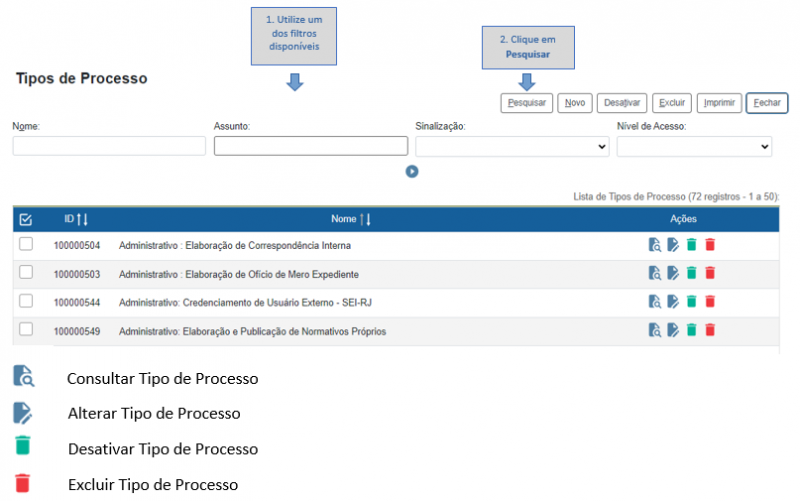Click the consult icon for process 100000504
Viewport: 800px width, 501px height.
(654, 245)
